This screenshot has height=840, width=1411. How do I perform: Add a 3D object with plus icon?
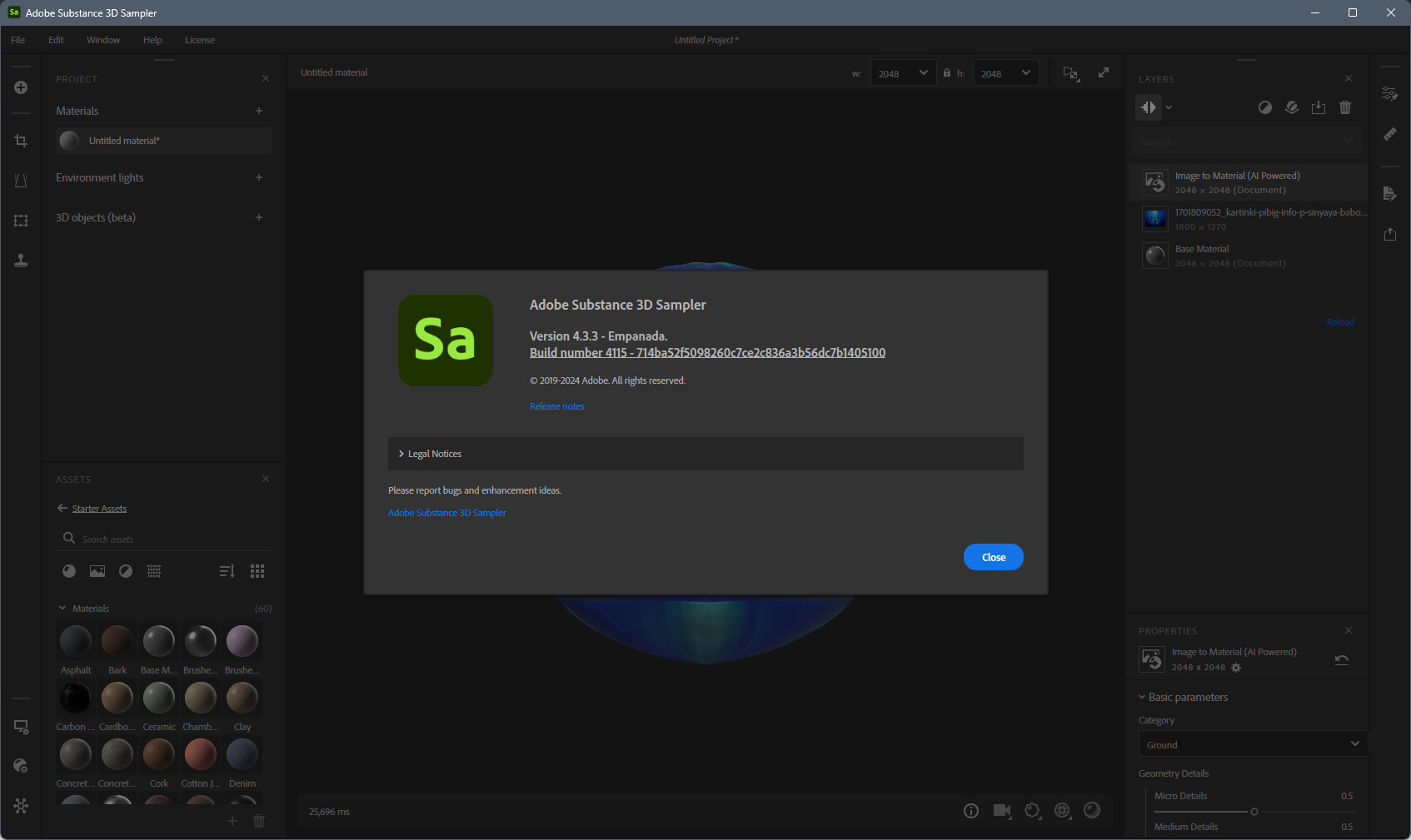coord(259,217)
